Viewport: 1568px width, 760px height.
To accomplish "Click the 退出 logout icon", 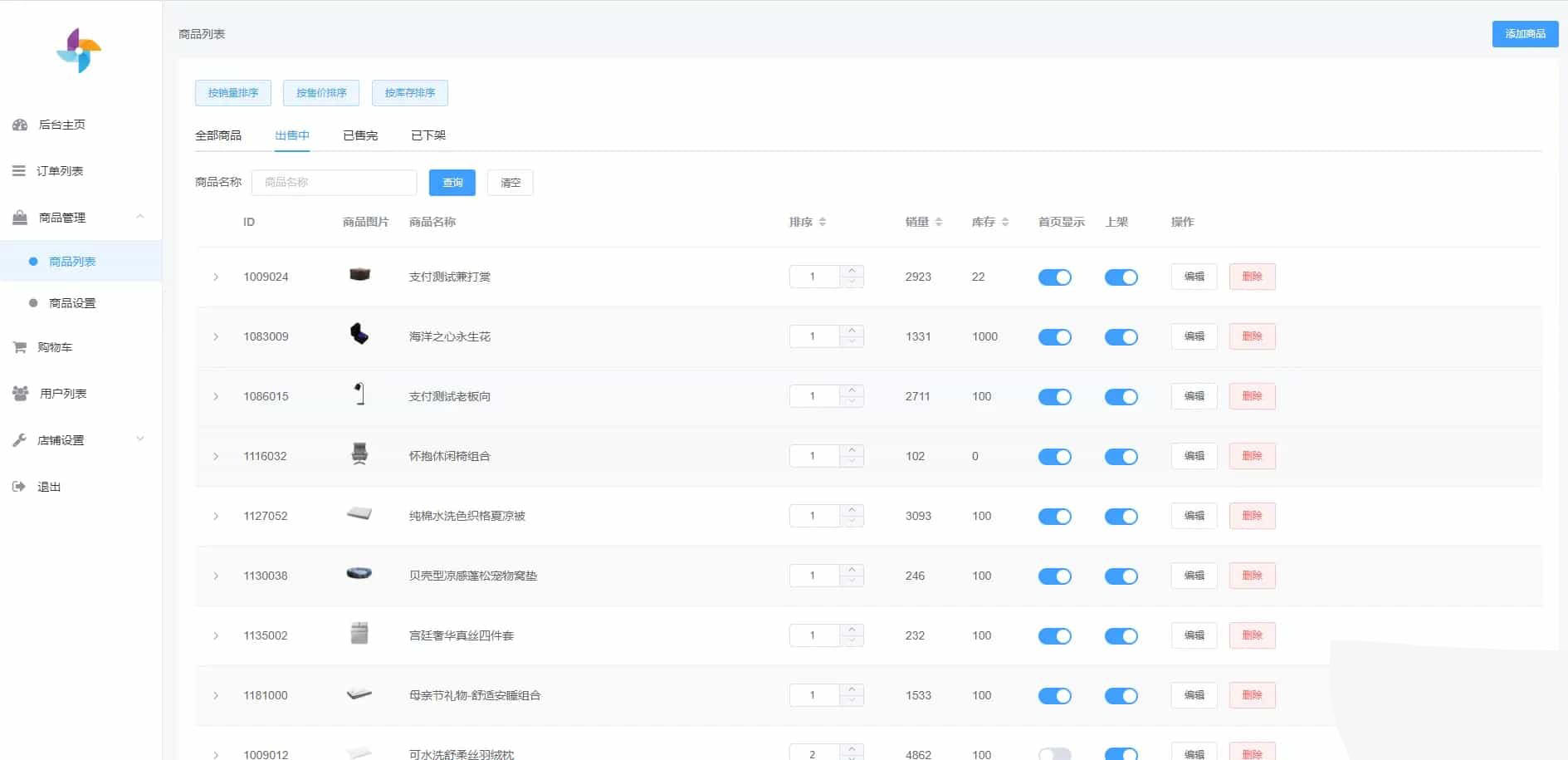I will (x=18, y=487).
